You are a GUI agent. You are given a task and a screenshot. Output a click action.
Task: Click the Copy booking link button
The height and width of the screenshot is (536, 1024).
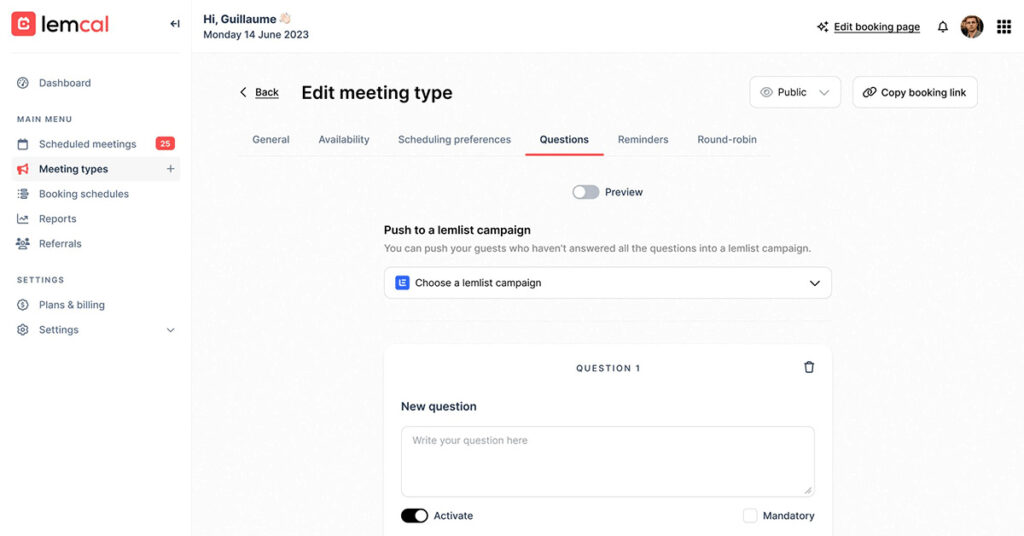point(914,92)
